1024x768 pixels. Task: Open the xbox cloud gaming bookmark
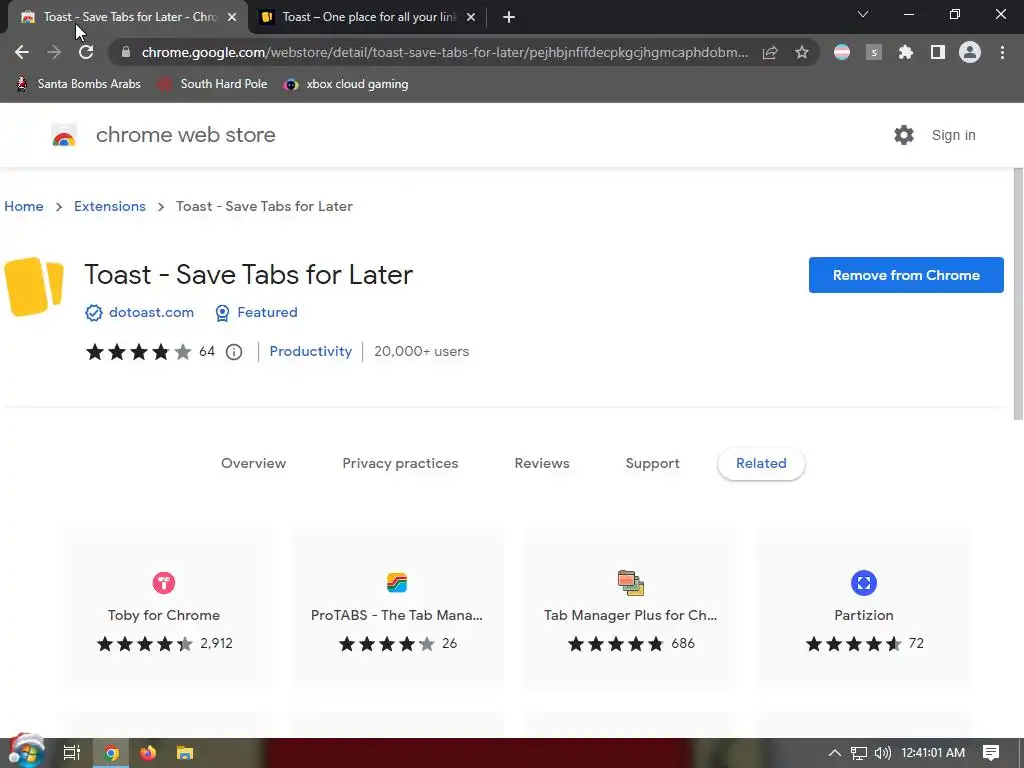(346, 84)
